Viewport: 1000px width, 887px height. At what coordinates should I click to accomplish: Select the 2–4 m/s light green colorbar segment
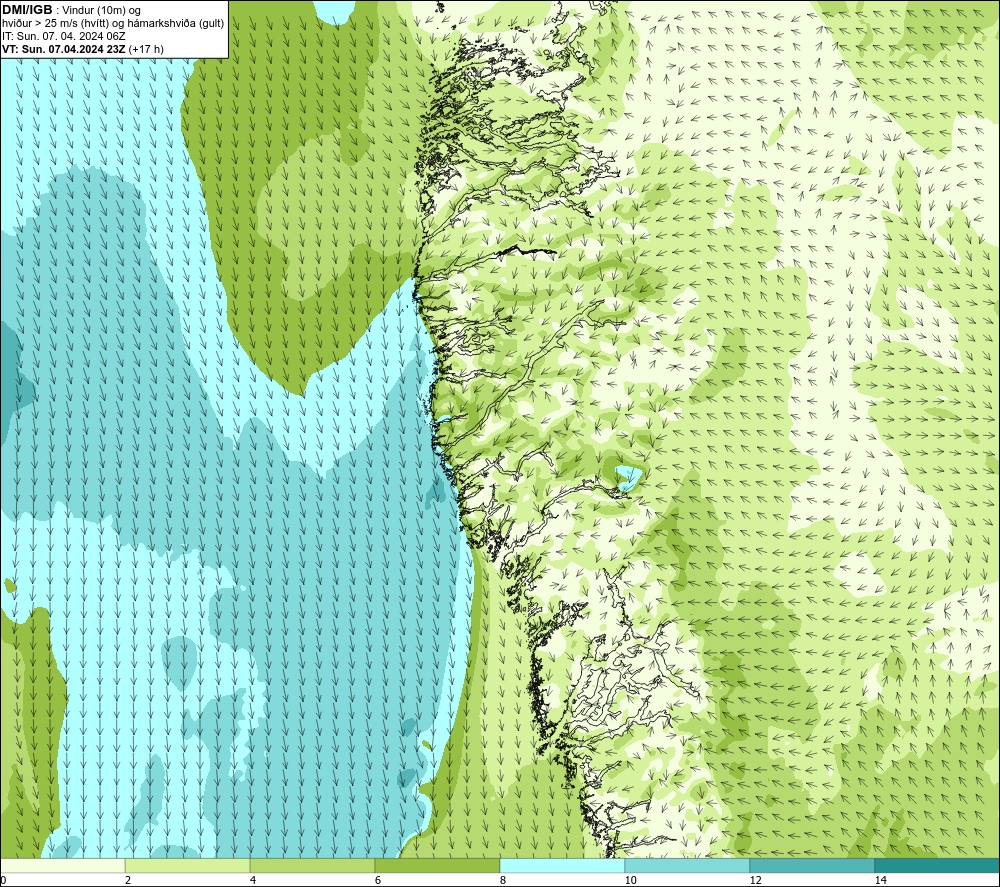tap(188, 865)
